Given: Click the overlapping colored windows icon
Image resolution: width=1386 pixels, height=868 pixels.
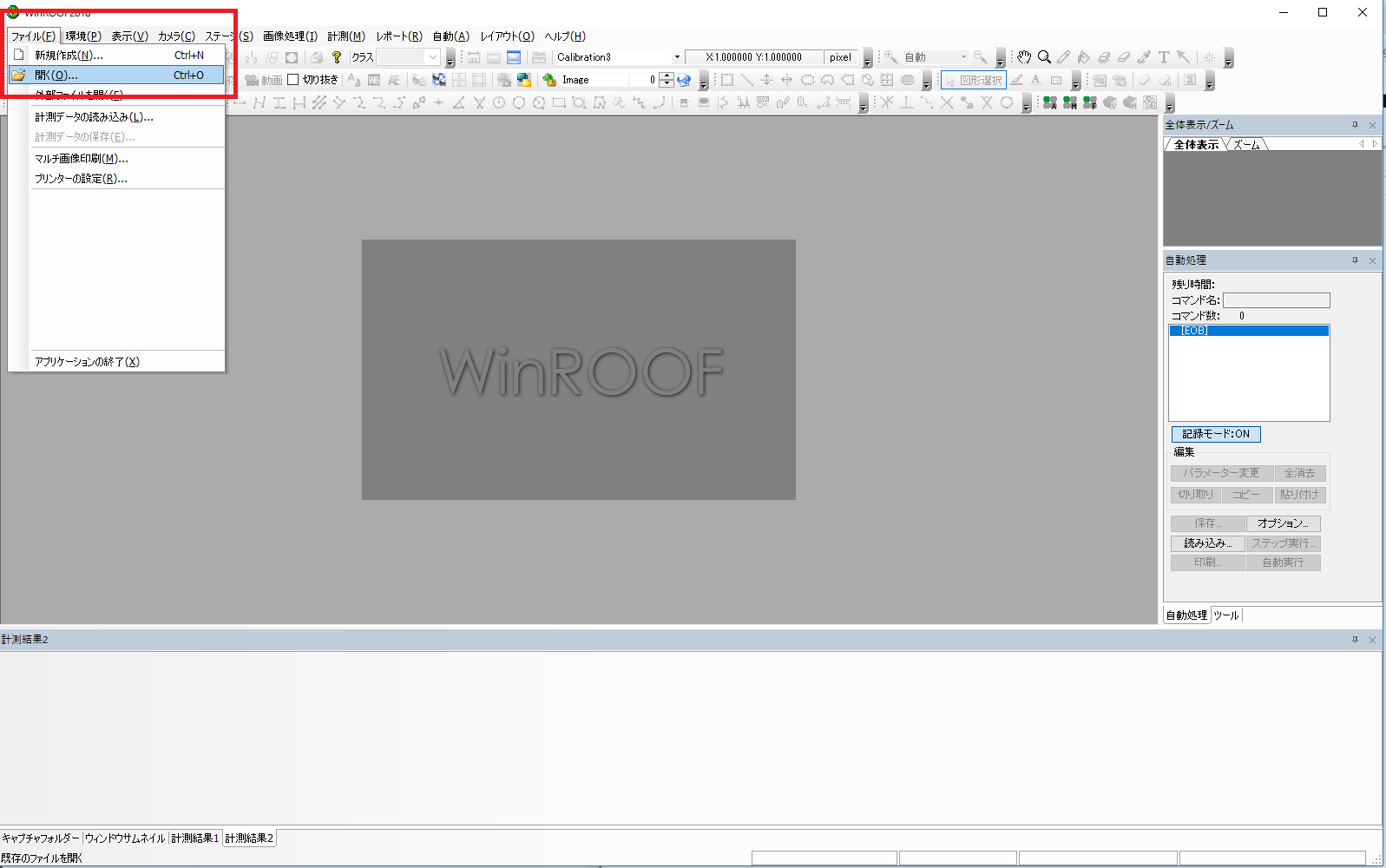Looking at the screenshot, I should (524, 80).
